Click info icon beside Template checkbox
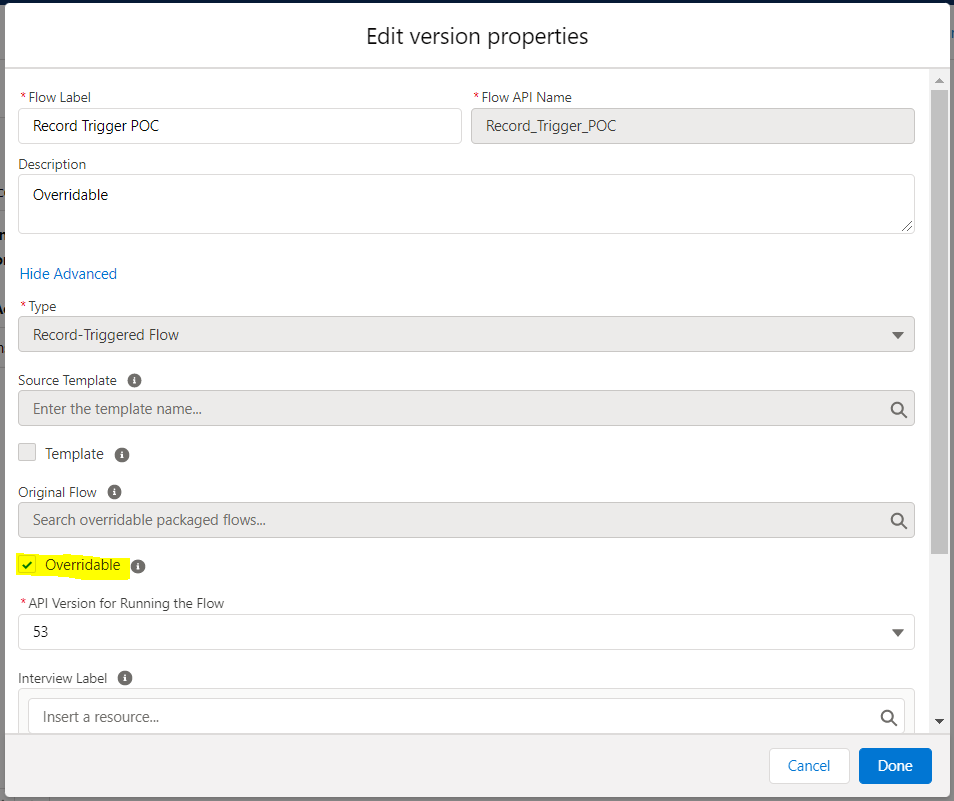This screenshot has width=954, height=801. point(122,455)
